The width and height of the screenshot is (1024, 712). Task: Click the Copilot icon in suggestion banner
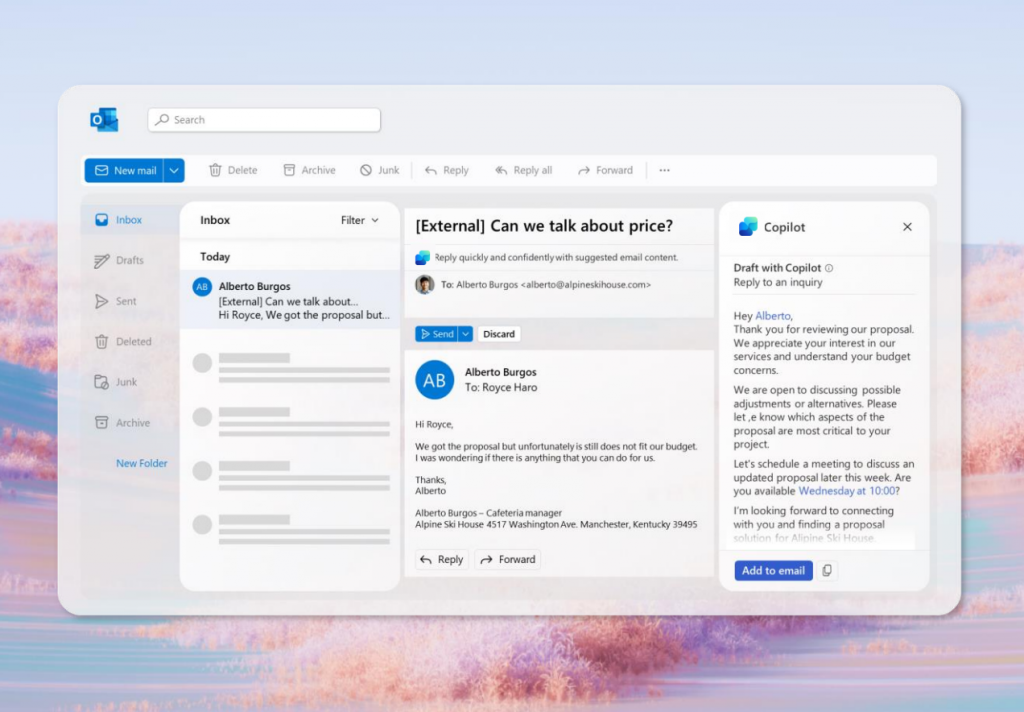(x=423, y=257)
